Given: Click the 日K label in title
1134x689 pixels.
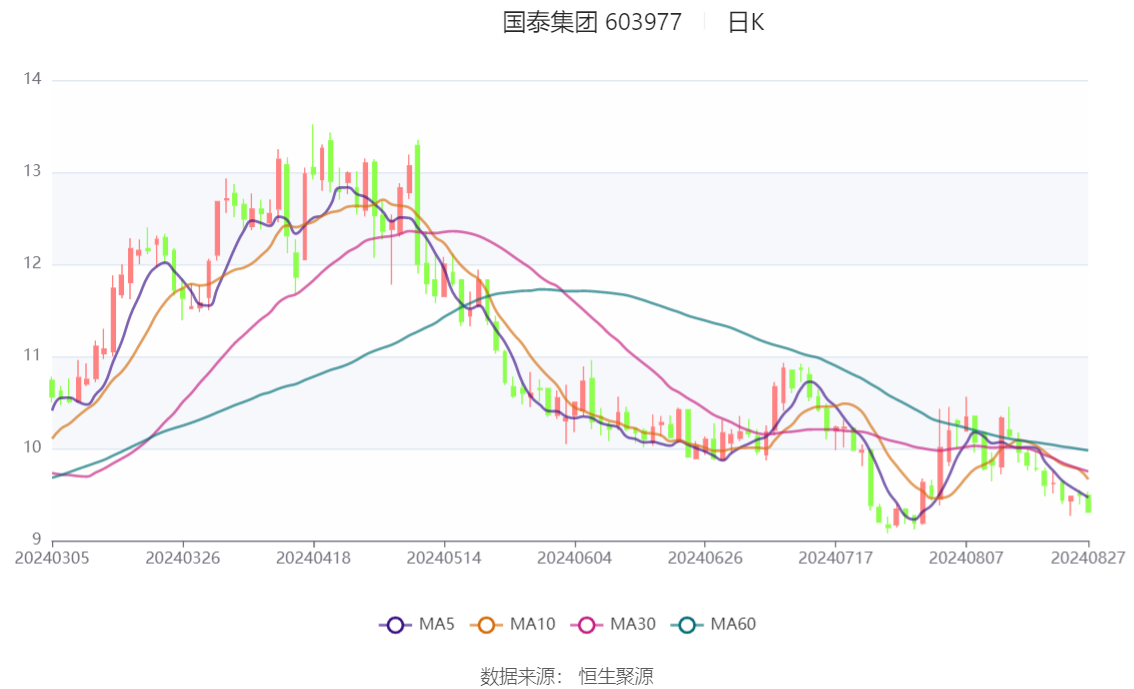Looking at the screenshot, I should coord(746,22).
